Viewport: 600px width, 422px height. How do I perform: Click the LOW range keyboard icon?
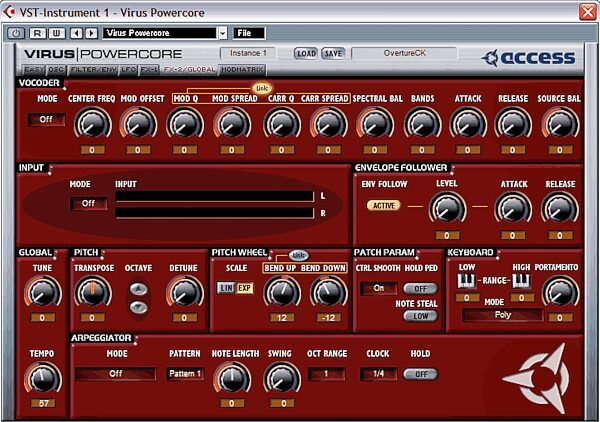pos(466,281)
